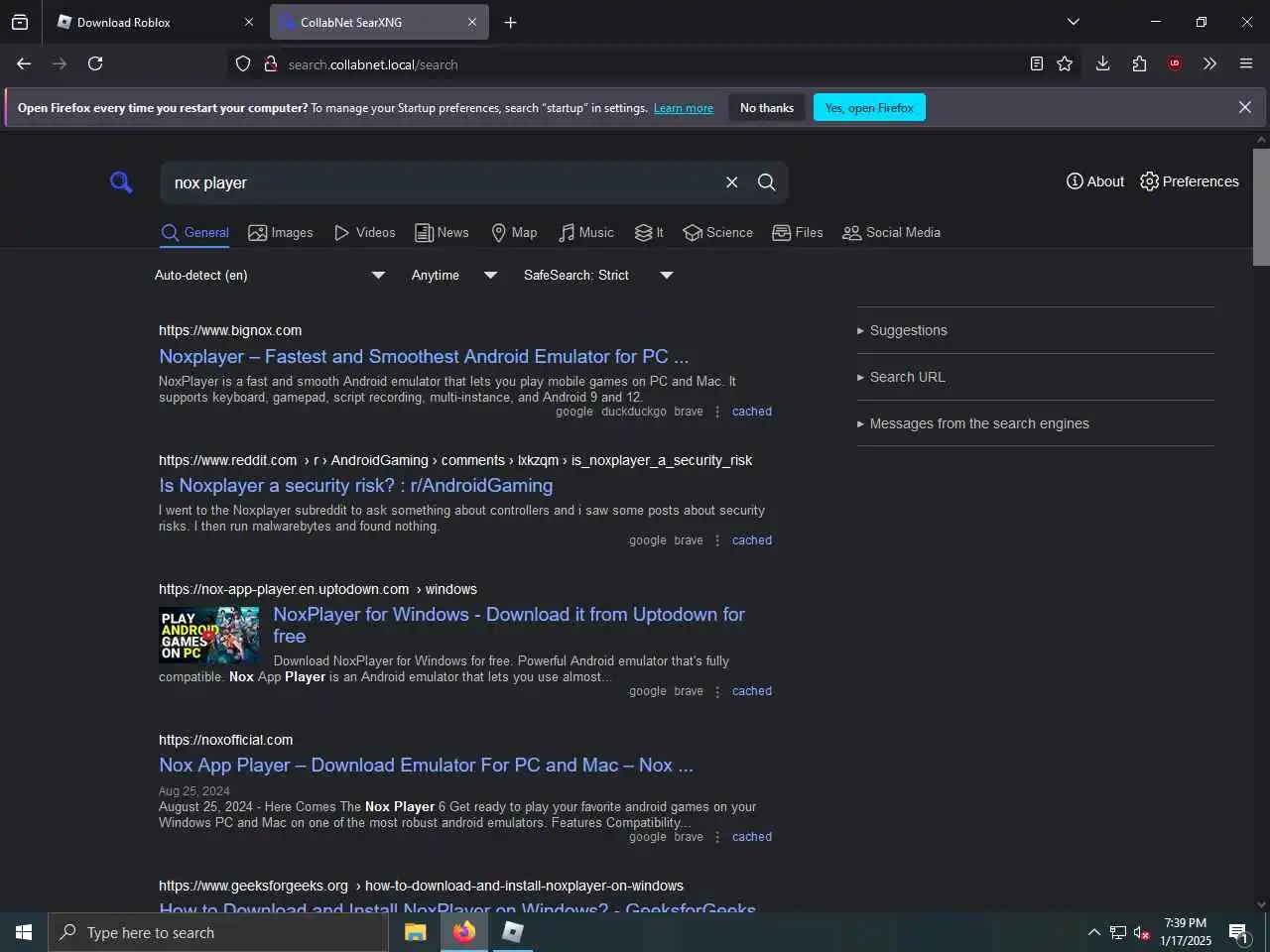Open the Extensions puzzle icon
Image resolution: width=1270 pixels, height=952 pixels.
(x=1139, y=63)
